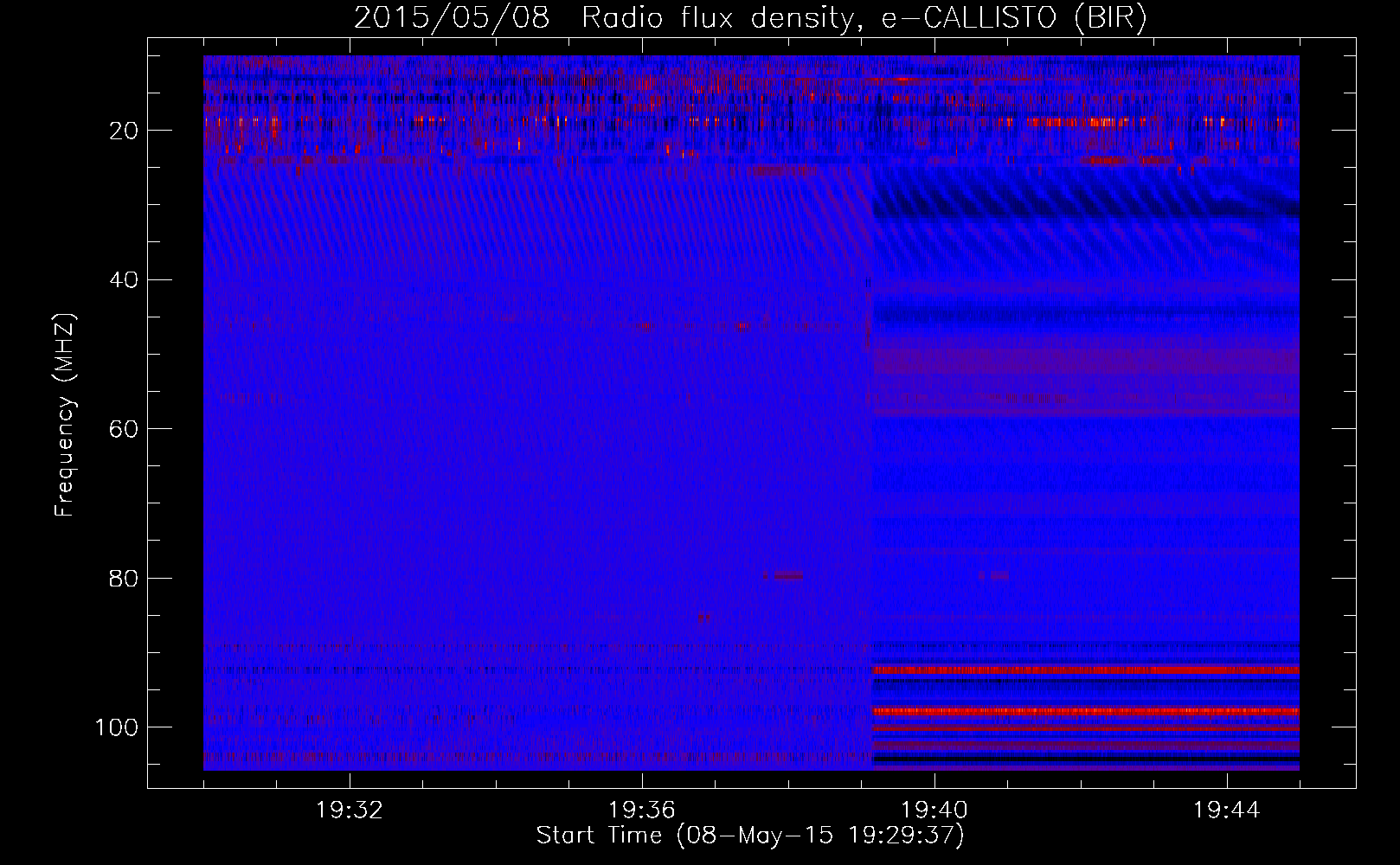Click the 60 MHz frequency tick label

coord(124,429)
